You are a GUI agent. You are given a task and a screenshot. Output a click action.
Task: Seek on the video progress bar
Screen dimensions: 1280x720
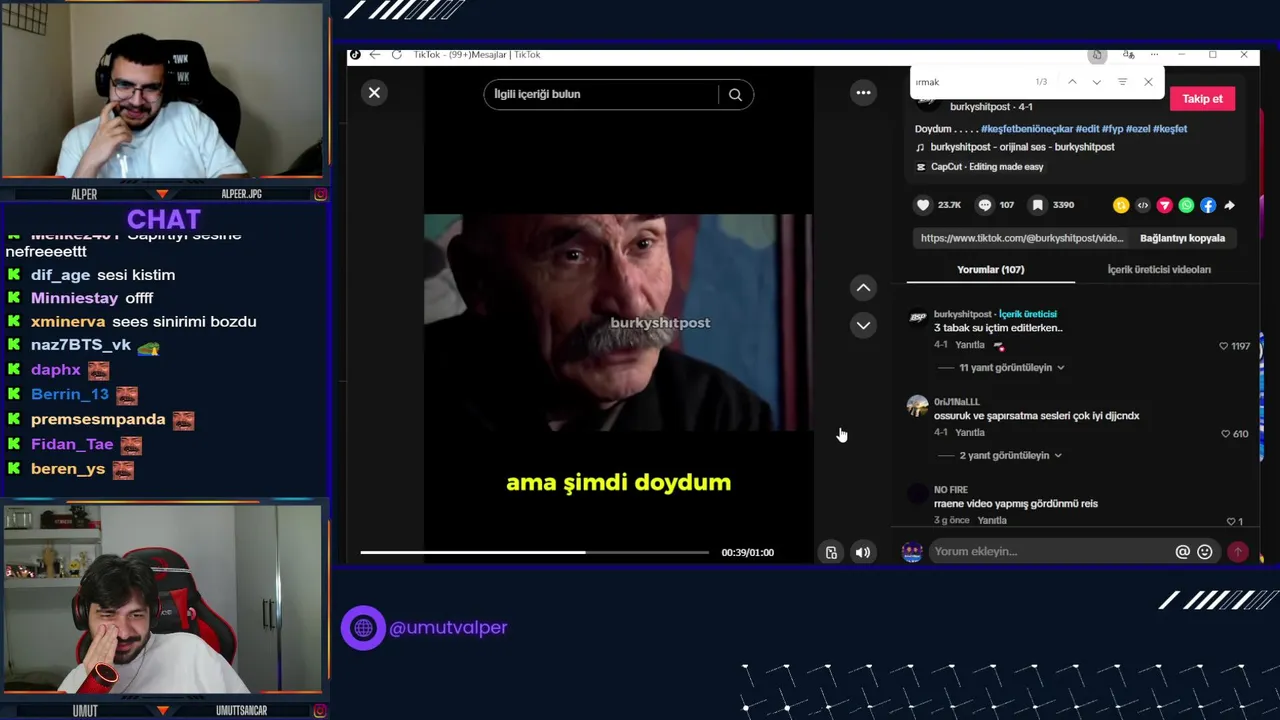534,552
